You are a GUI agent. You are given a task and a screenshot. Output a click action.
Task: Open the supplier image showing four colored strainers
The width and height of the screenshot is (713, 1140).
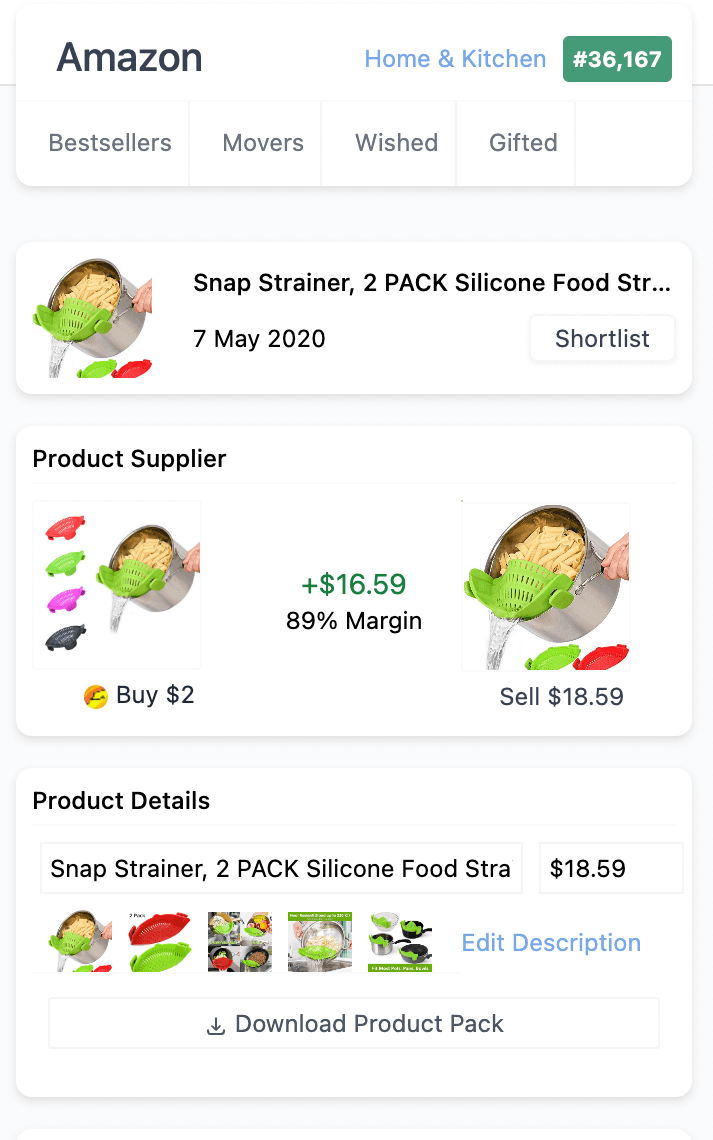point(117,585)
